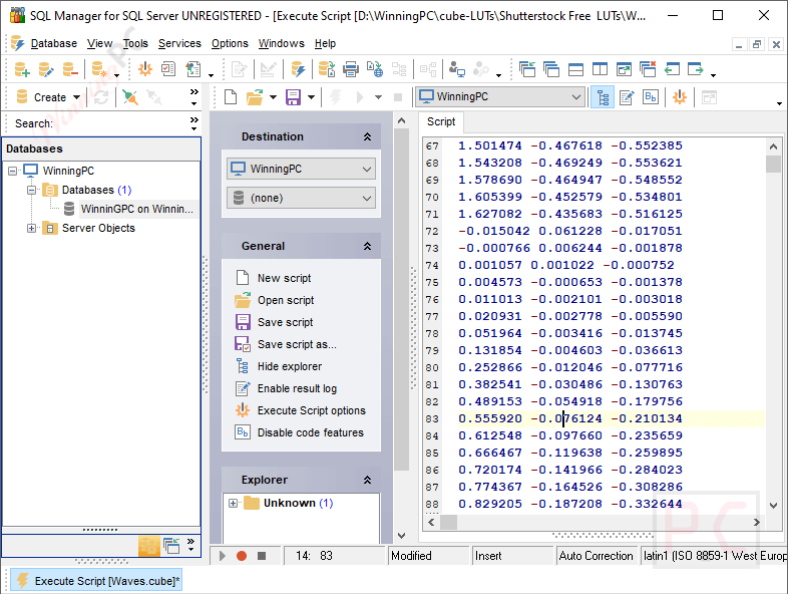788x594 pixels.
Task: Click the tile windows horizontally icon
Action: pyautogui.click(x=575, y=69)
